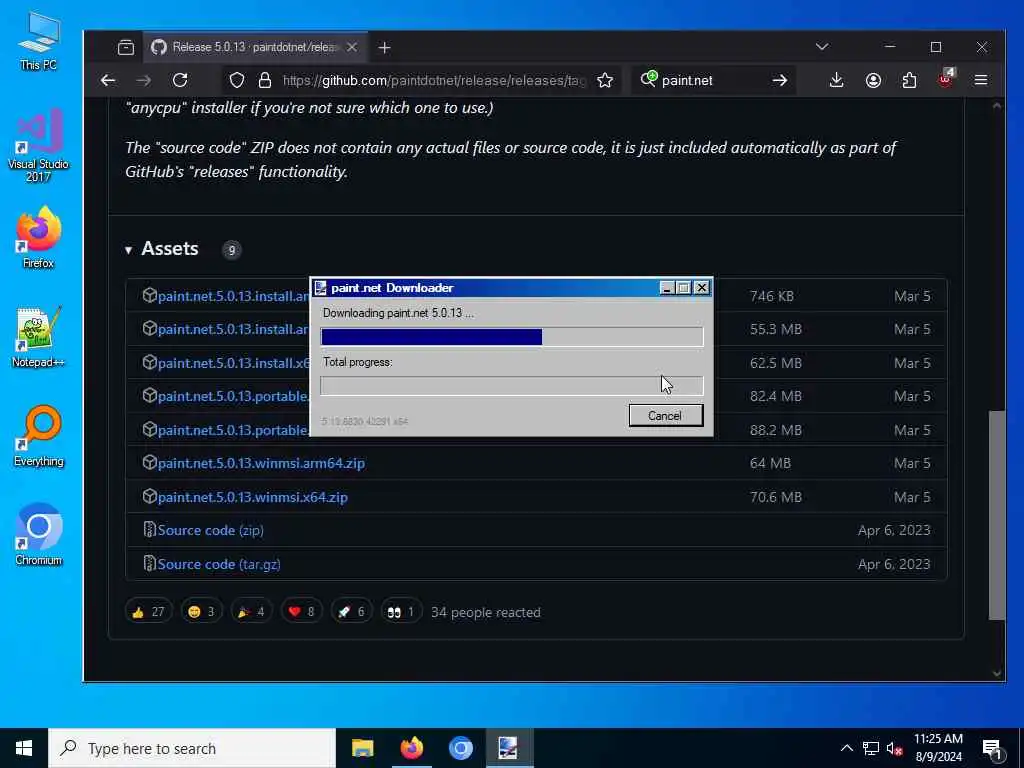Show hidden system tray icons
1024x768 pixels.
[x=846, y=748]
